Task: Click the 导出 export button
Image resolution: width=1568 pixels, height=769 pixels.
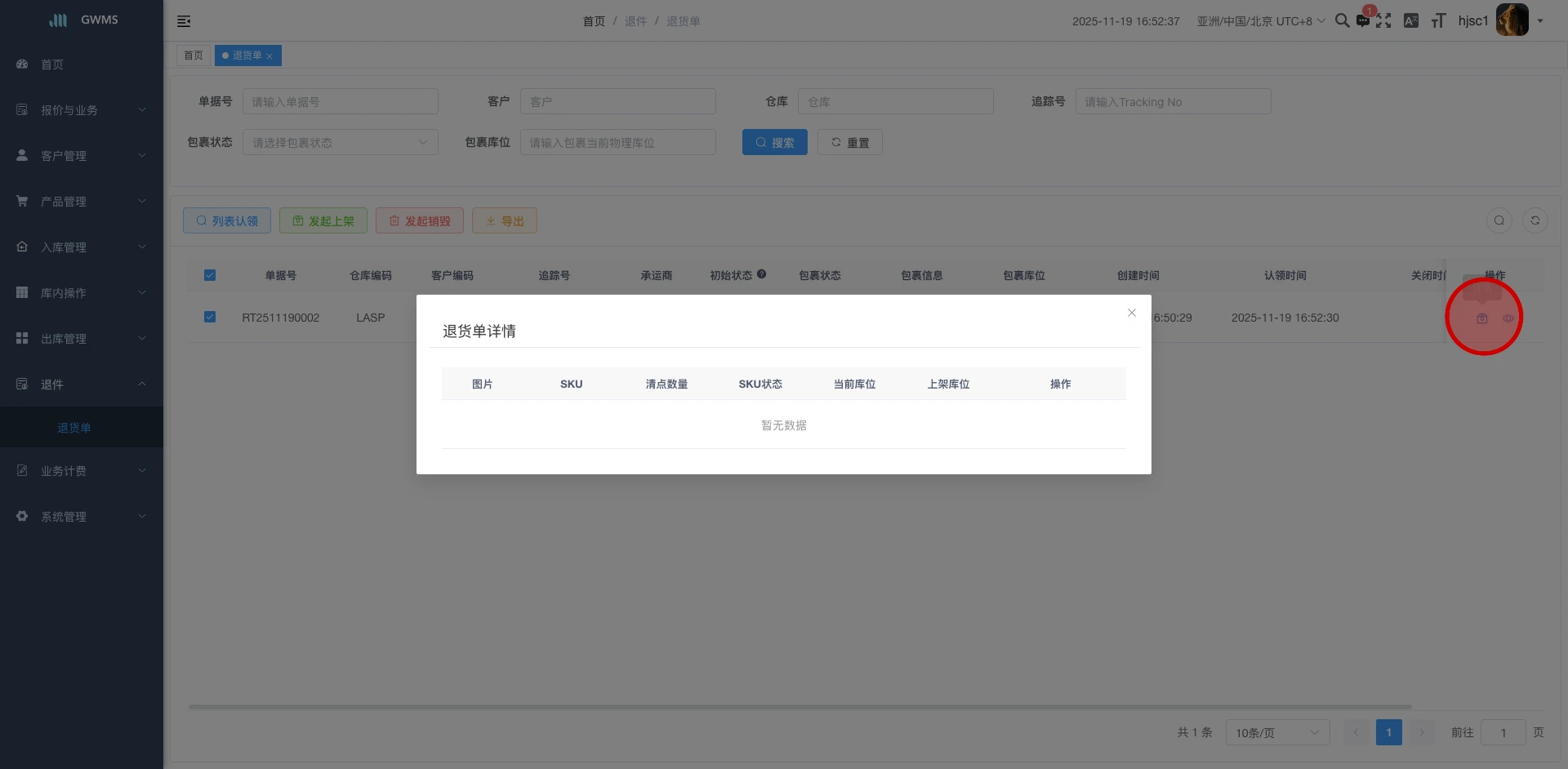Action: [x=504, y=220]
